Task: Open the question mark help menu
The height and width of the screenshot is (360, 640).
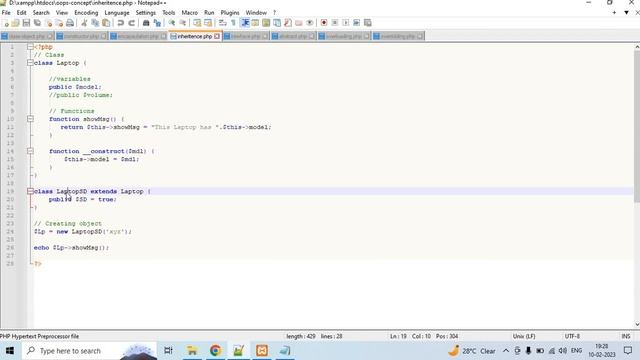Action: coord(274,13)
